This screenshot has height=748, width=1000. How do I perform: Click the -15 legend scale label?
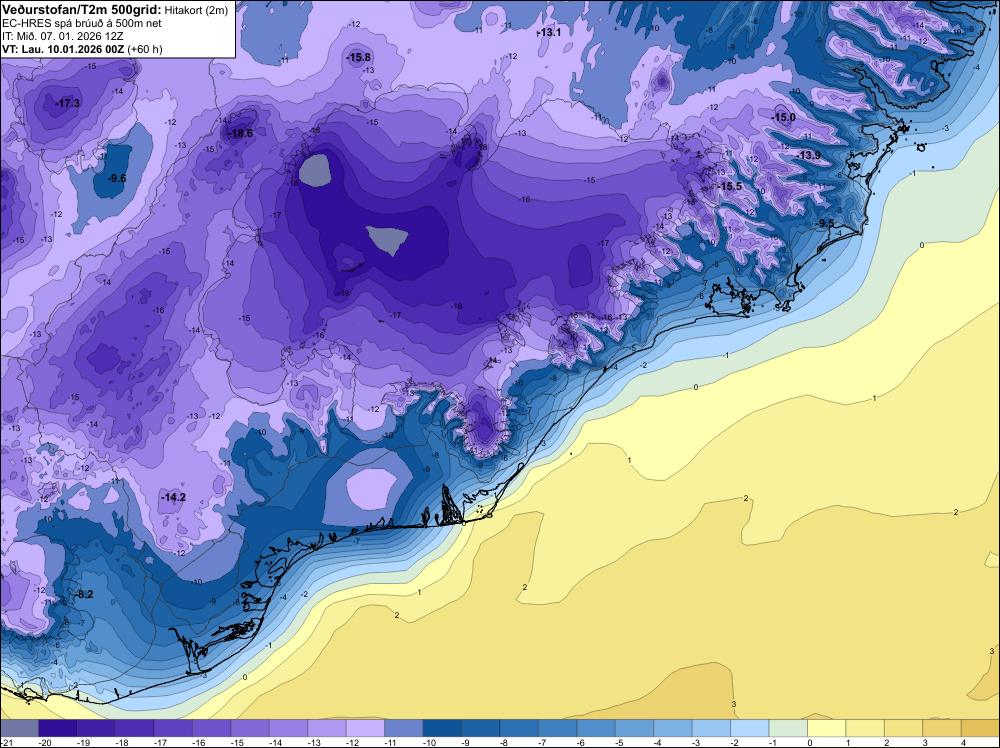point(237,743)
